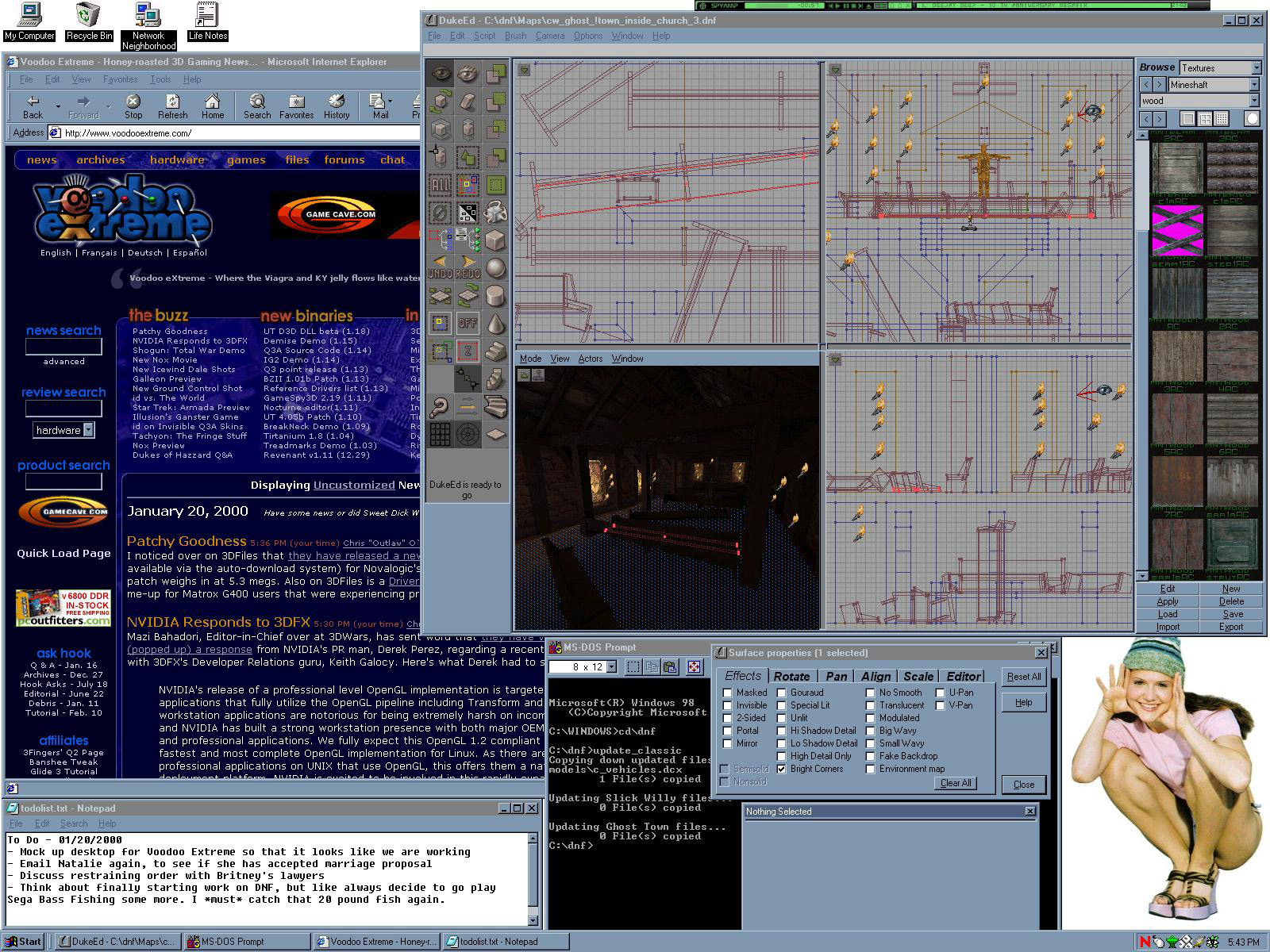Select the sphere brush builder in DukeEd
This screenshot has width=1270, height=952.
[x=495, y=267]
